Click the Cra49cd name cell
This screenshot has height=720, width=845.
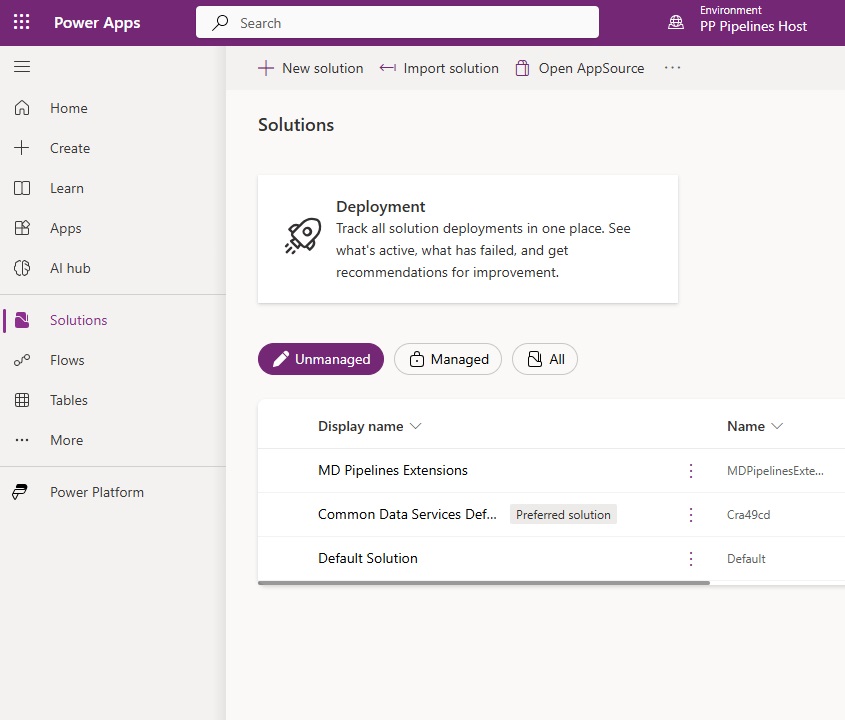[x=749, y=515]
